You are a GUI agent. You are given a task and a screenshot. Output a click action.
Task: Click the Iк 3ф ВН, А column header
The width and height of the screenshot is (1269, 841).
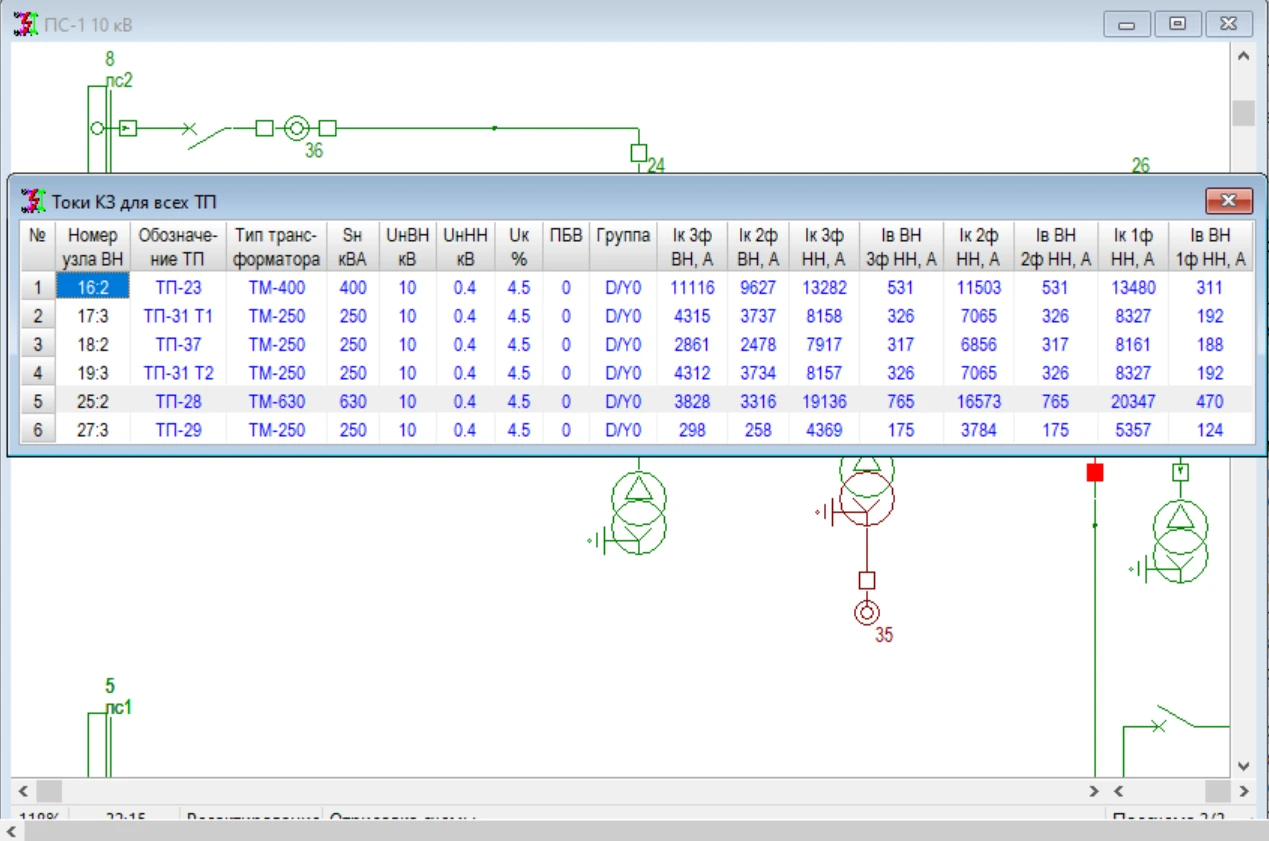click(x=691, y=247)
